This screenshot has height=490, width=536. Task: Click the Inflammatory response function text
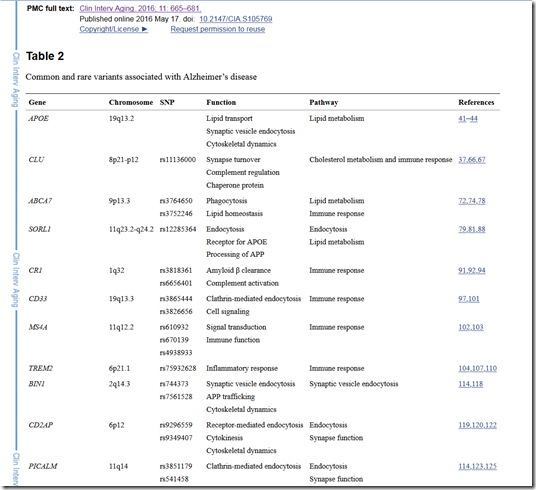click(x=242, y=368)
